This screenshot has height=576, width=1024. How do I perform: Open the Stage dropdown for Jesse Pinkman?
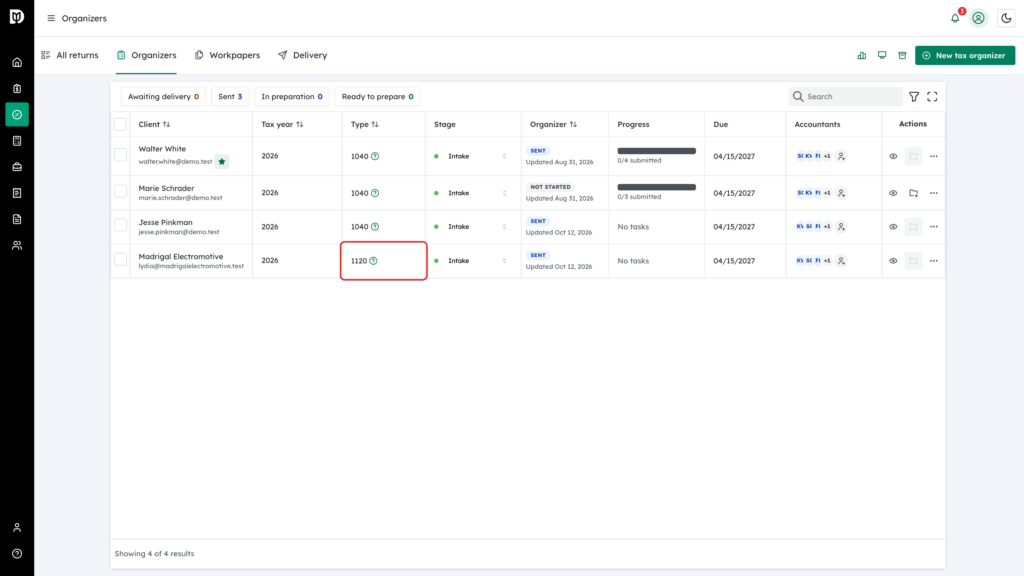[x=470, y=227]
